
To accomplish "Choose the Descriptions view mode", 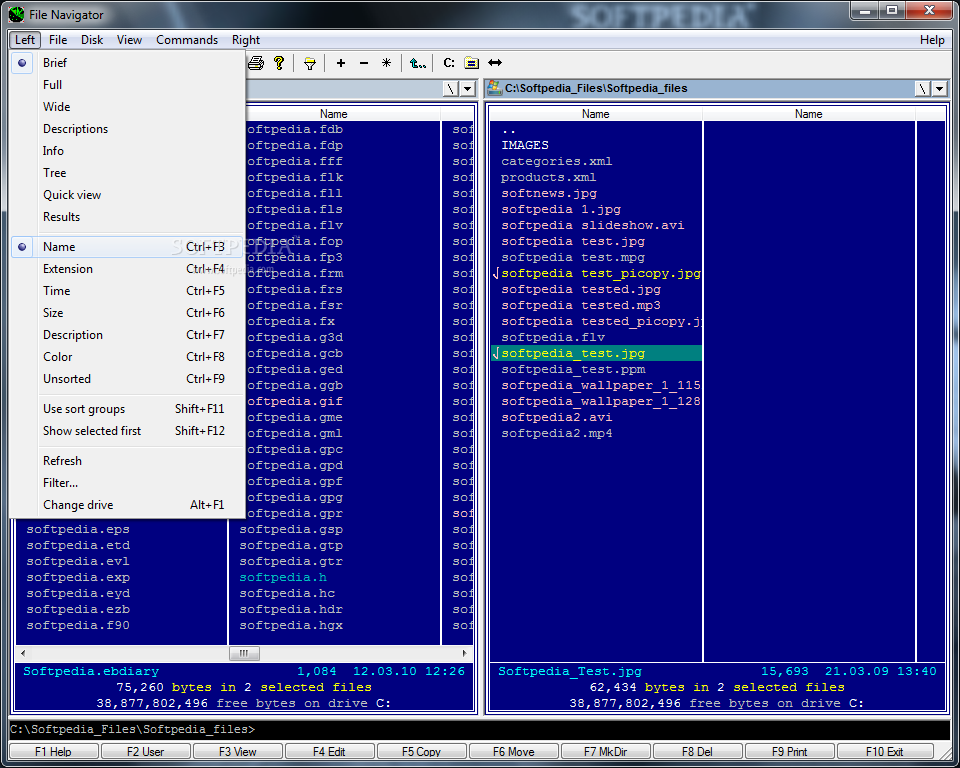I will [x=128, y=129].
